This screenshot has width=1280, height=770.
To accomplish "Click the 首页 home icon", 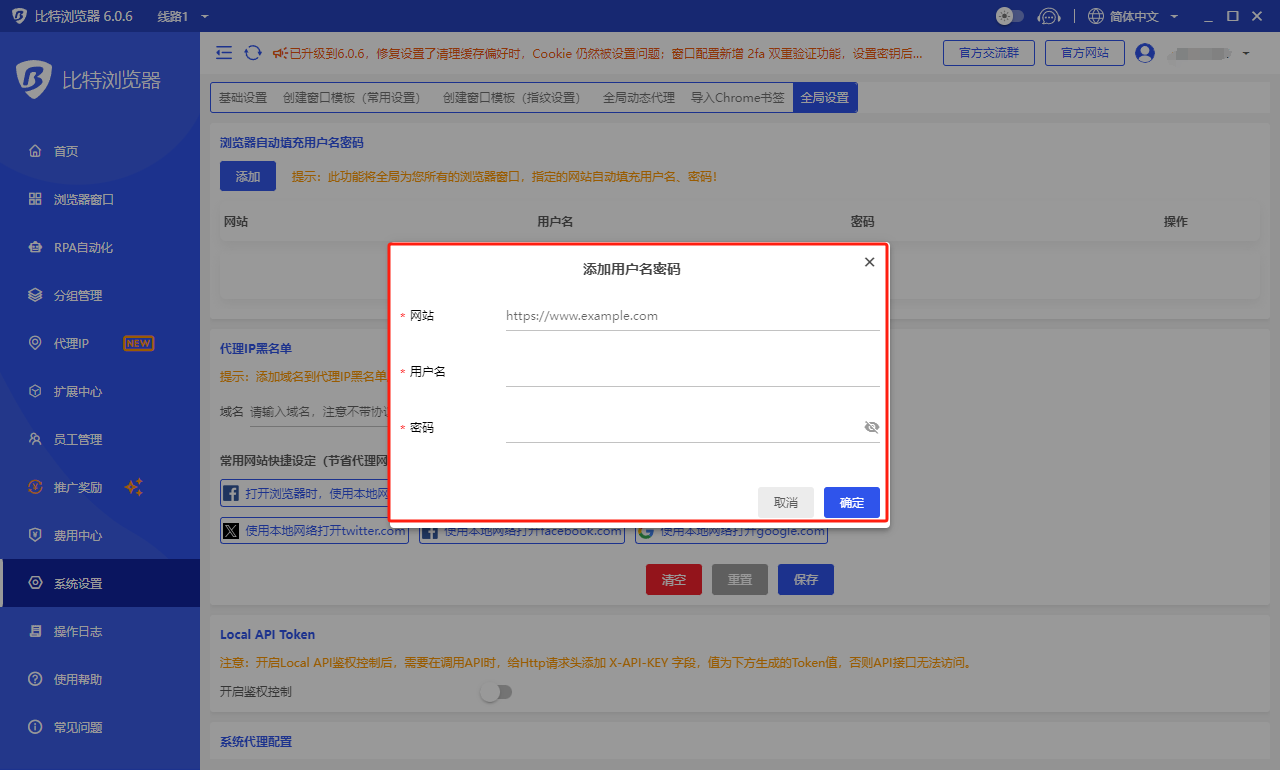I will click(x=35, y=151).
